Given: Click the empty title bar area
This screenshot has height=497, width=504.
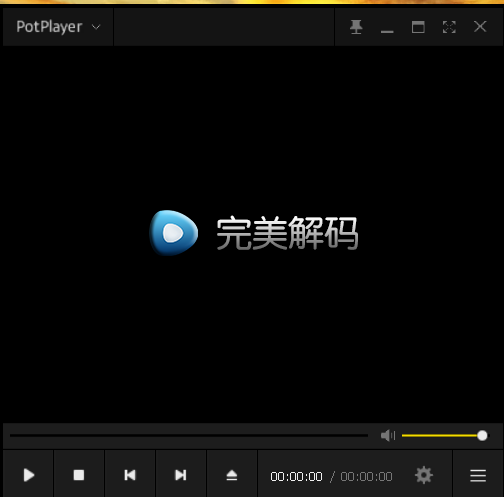Looking at the screenshot, I should tap(224, 27).
